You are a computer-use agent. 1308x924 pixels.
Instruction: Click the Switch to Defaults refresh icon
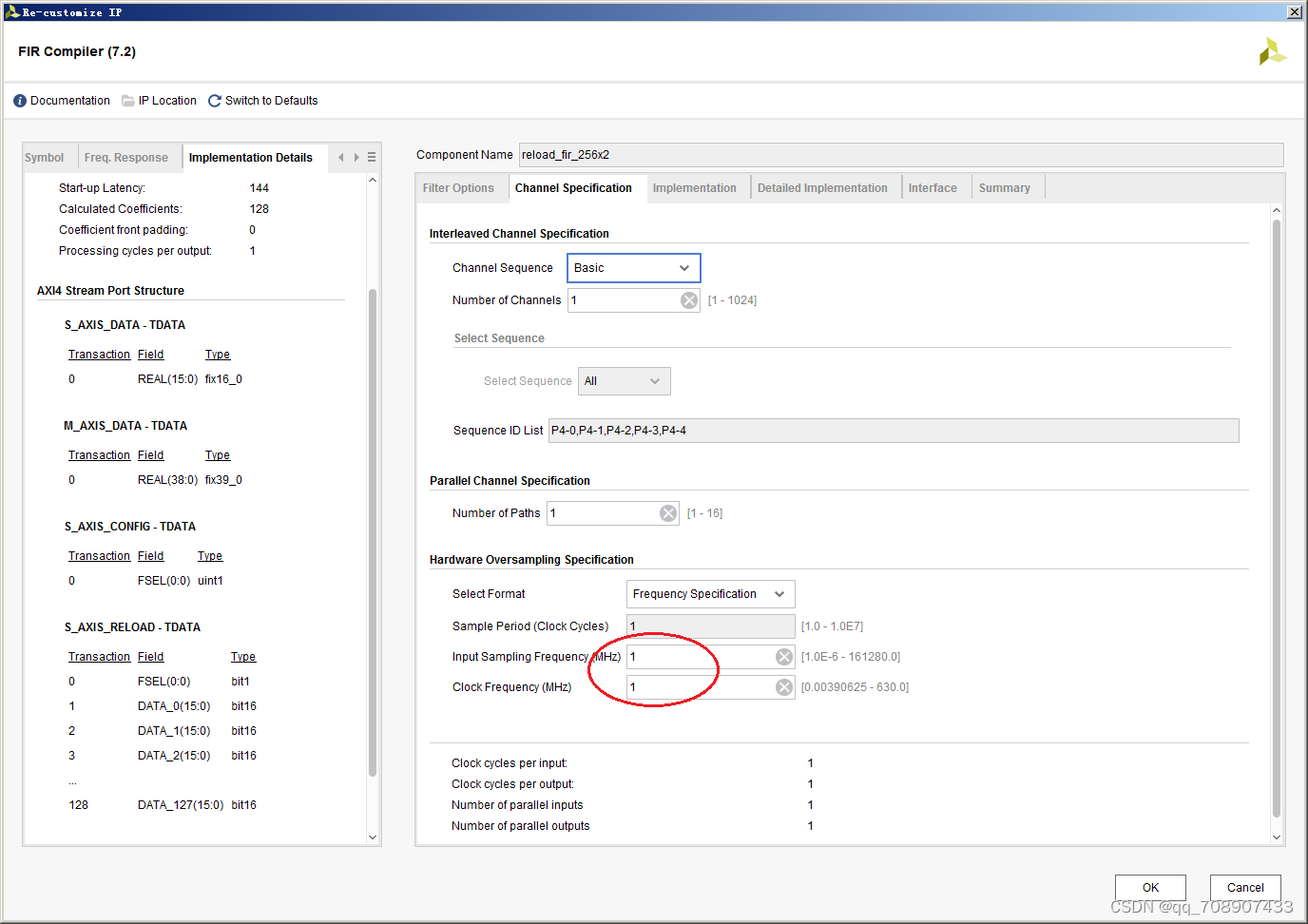click(x=215, y=101)
